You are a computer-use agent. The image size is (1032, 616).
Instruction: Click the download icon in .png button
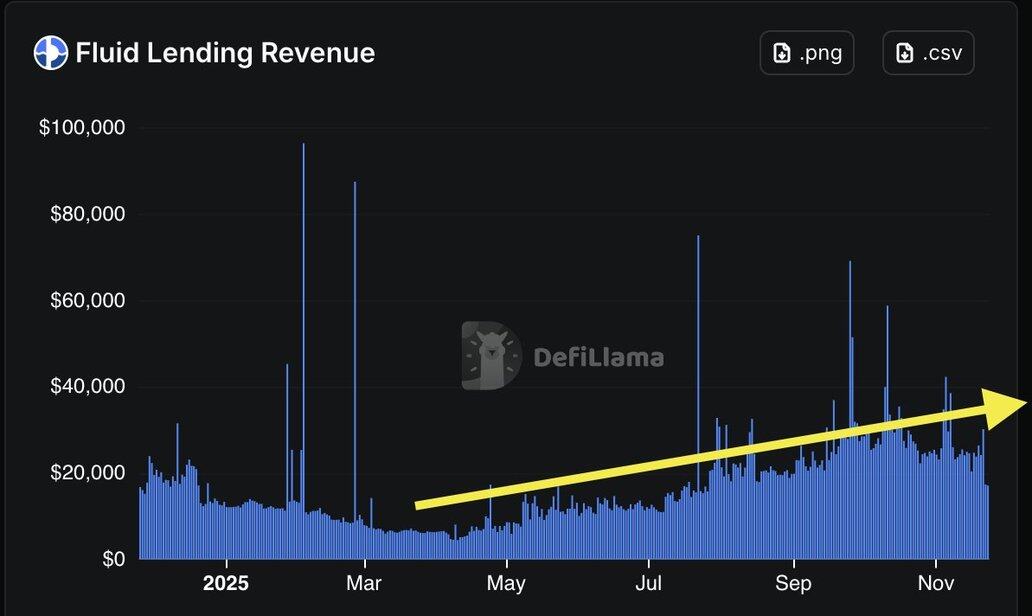tap(781, 53)
